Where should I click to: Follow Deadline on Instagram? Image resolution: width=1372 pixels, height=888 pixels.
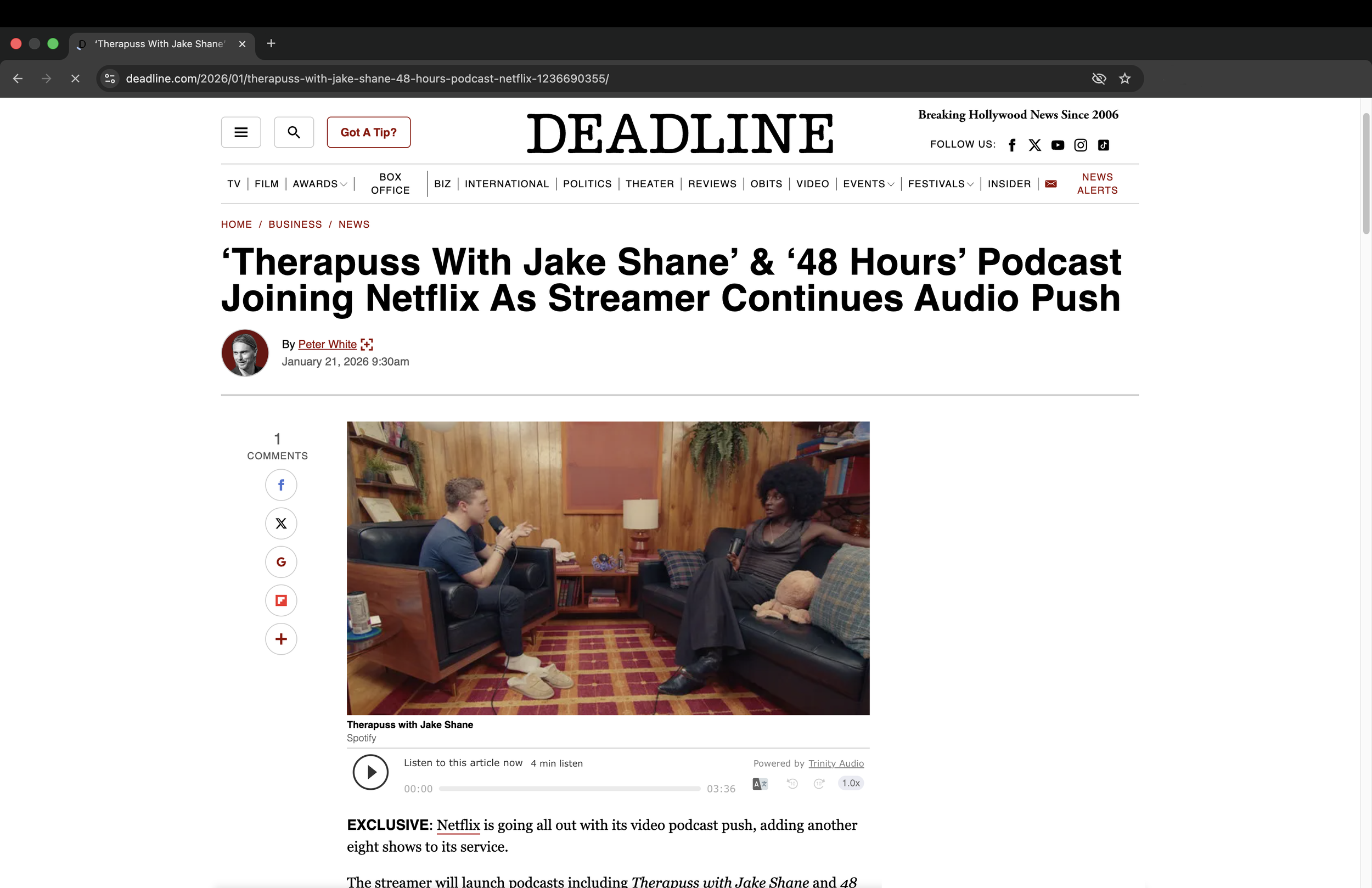coord(1081,145)
